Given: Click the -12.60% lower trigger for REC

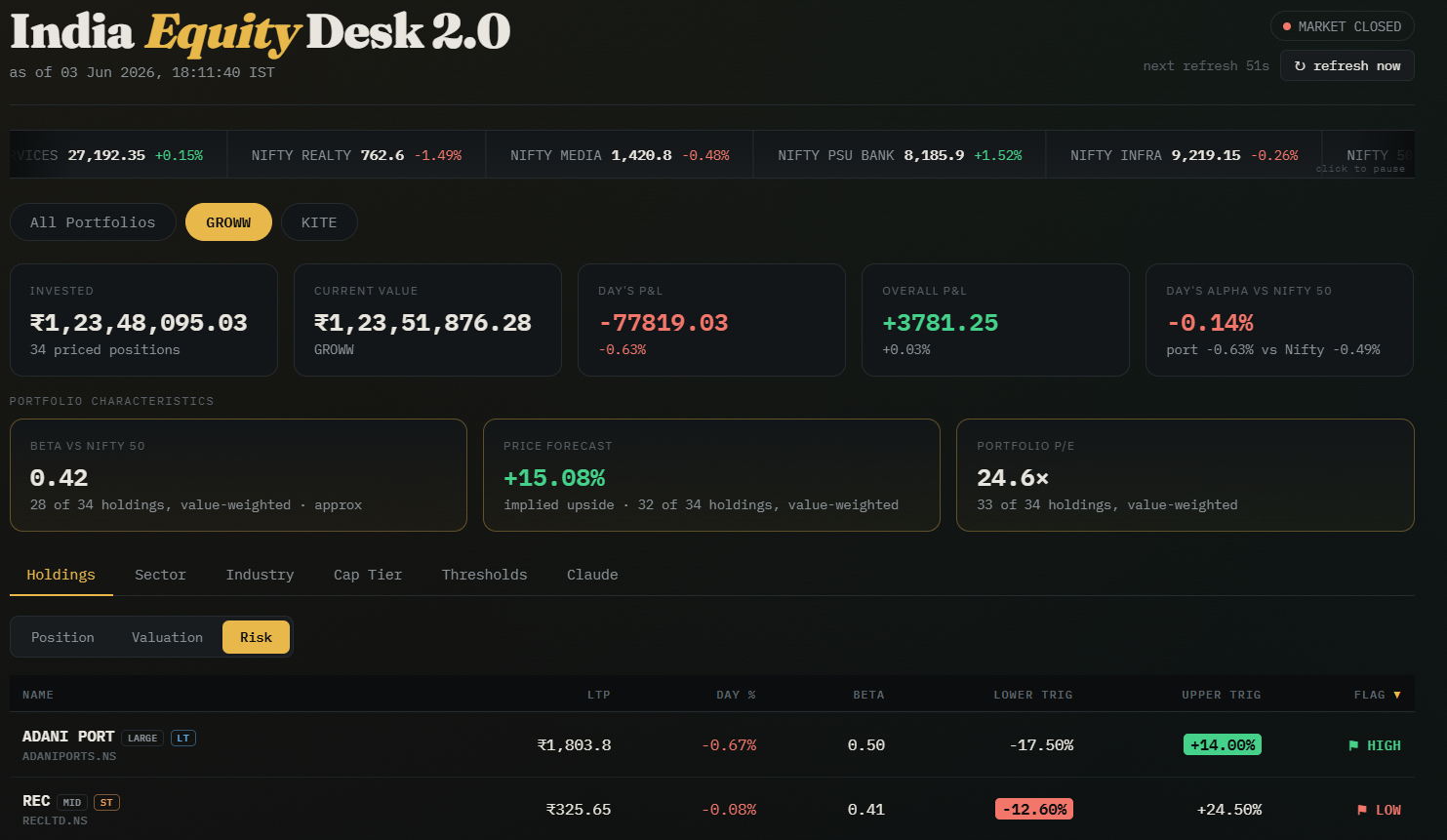Looking at the screenshot, I should [x=1034, y=809].
